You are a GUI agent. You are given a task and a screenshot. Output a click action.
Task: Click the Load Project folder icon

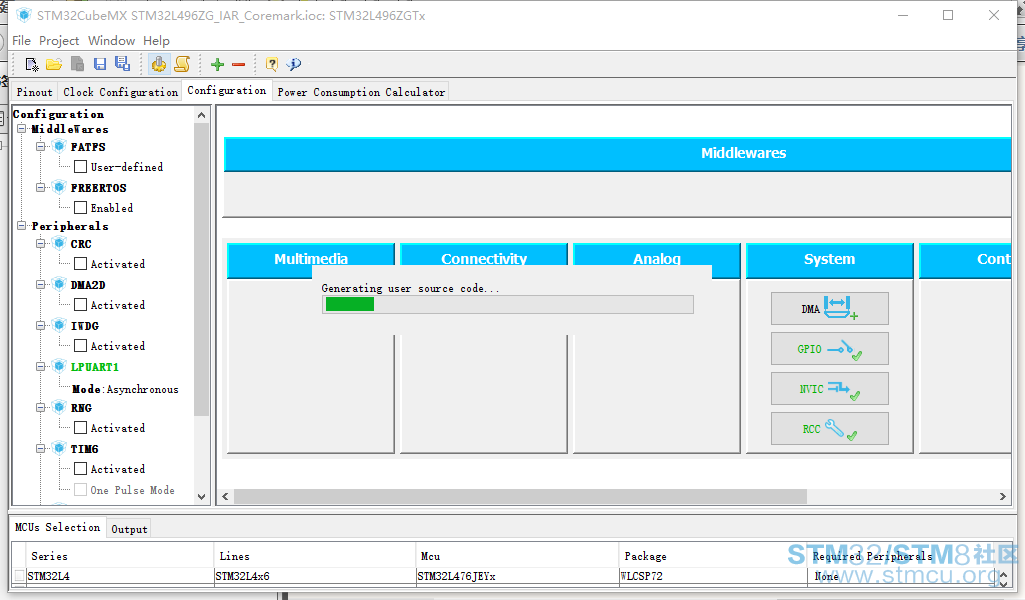(x=54, y=64)
